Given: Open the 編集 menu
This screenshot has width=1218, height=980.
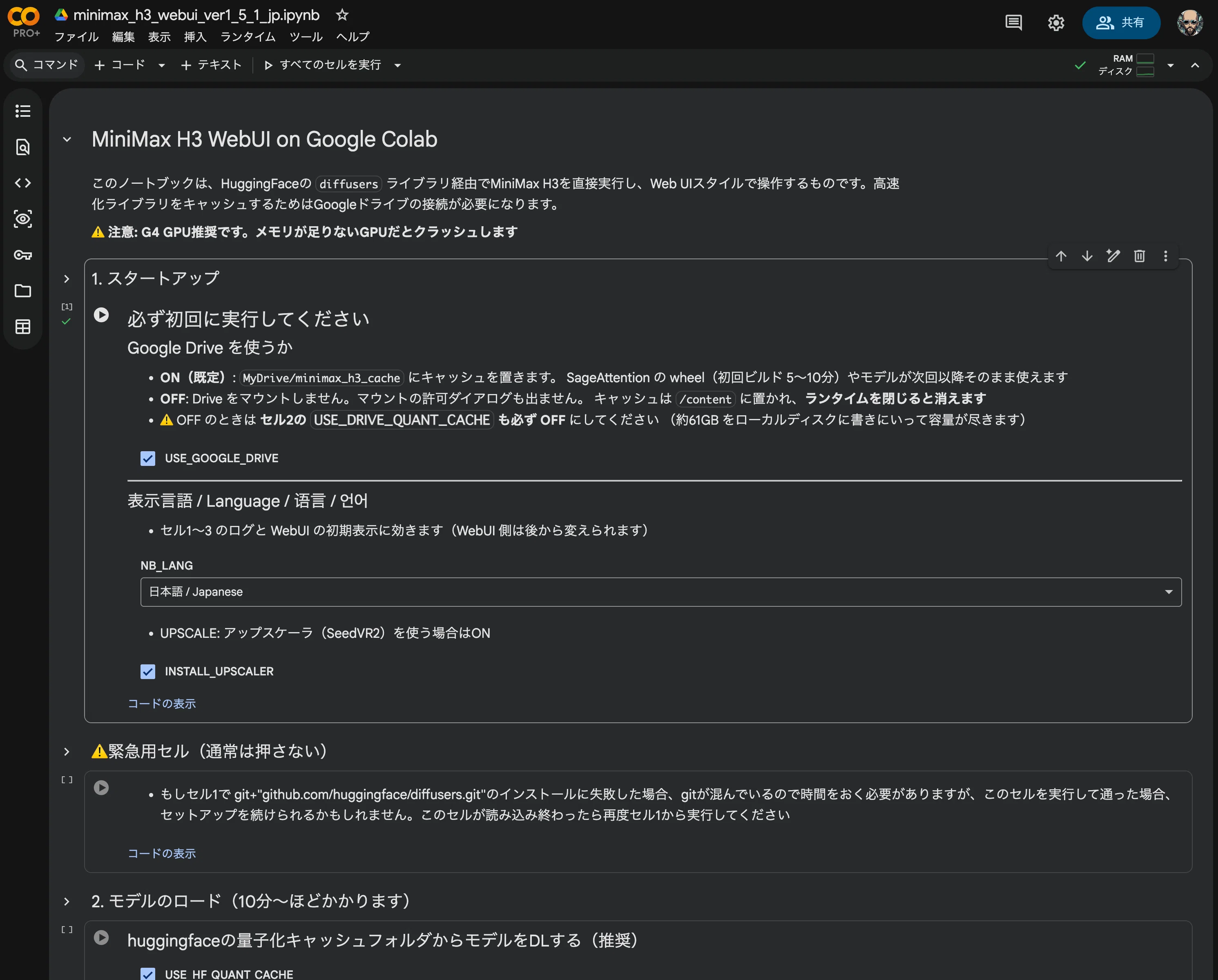Looking at the screenshot, I should pyautogui.click(x=123, y=37).
